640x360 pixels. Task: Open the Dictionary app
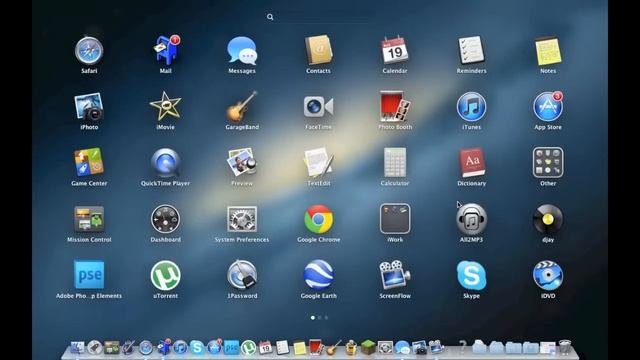[471, 162]
